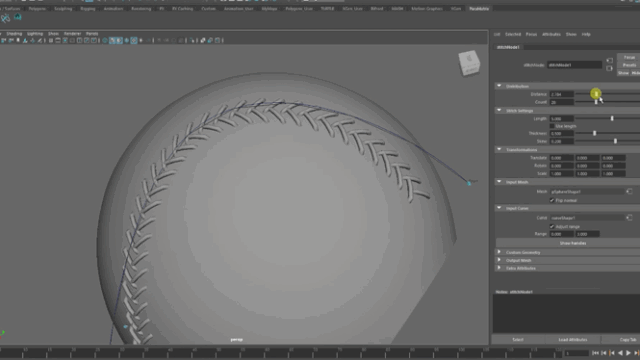Enable the Use length checkbox
Image resolution: width=640 pixels, height=360 pixels.
click(x=552, y=126)
